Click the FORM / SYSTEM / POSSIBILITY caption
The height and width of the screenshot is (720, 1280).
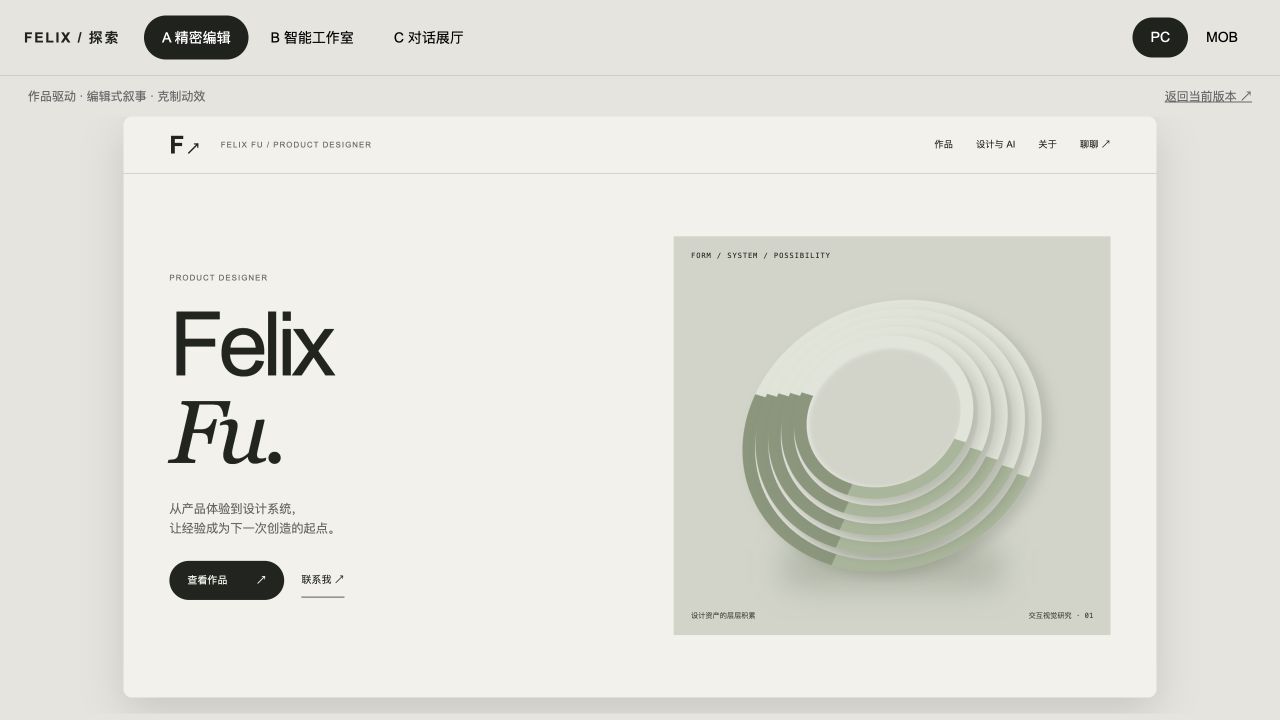point(760,256)
